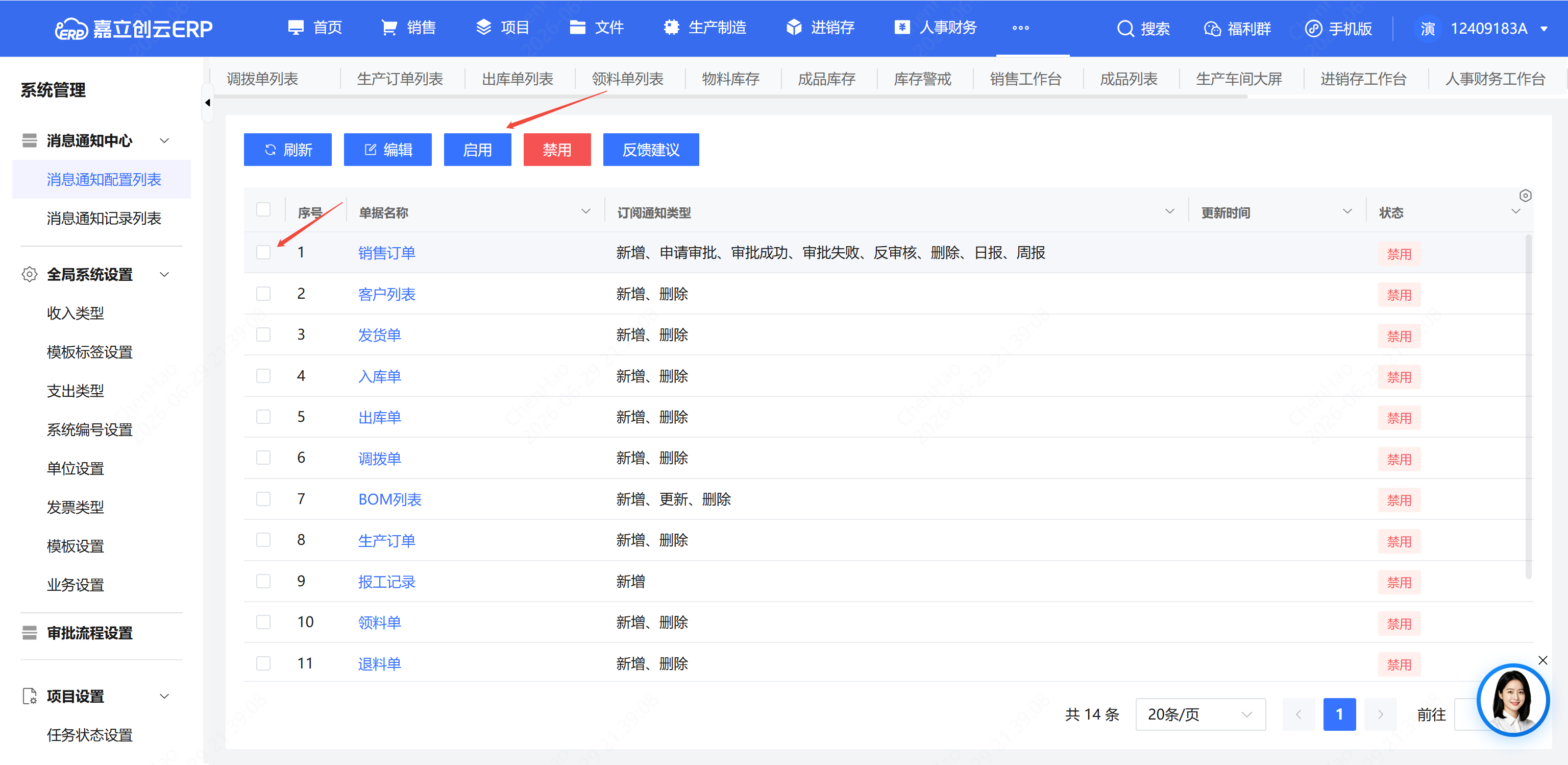The image size is (1568, 765).
Task: Collapse the 全局系统设置 chevron
Action: pos(164,275)
